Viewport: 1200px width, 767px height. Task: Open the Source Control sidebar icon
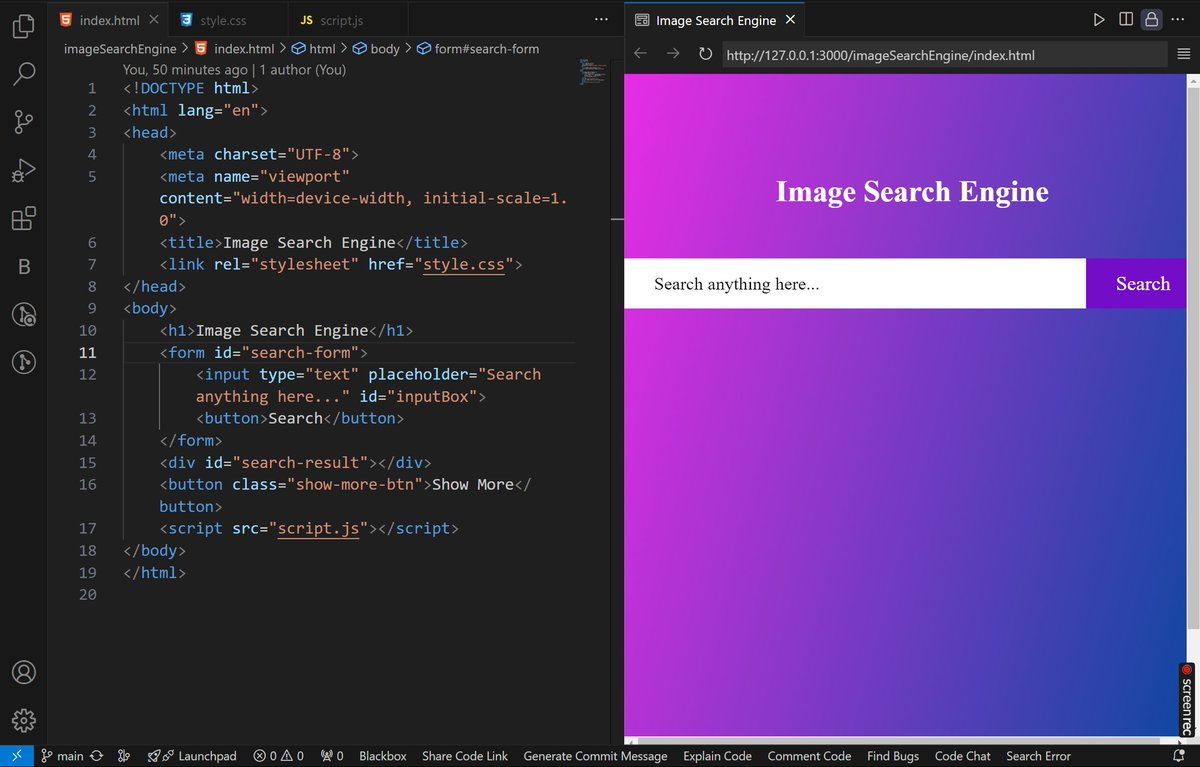coord(23,121)
